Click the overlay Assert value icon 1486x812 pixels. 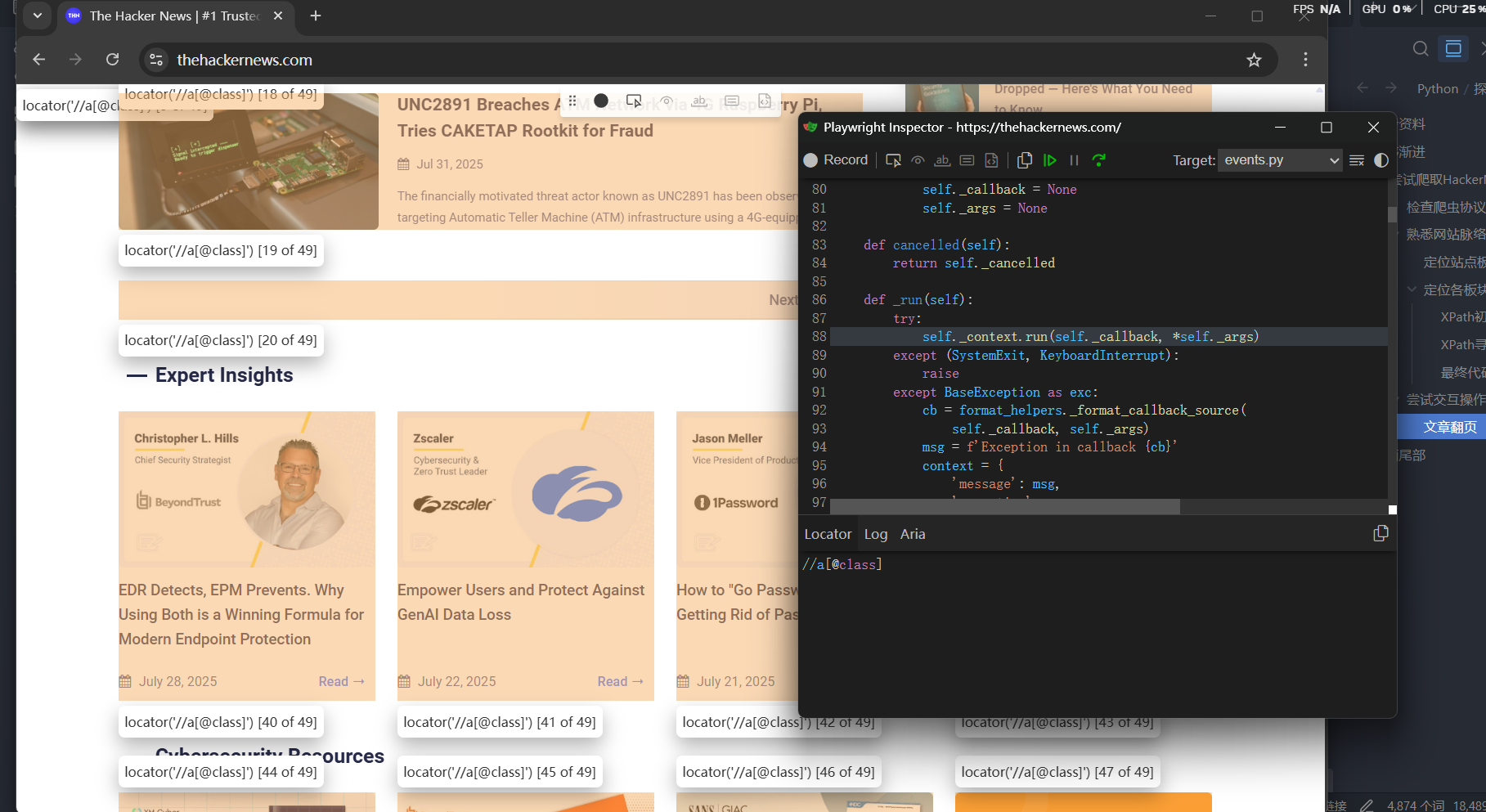click(732, 101)
